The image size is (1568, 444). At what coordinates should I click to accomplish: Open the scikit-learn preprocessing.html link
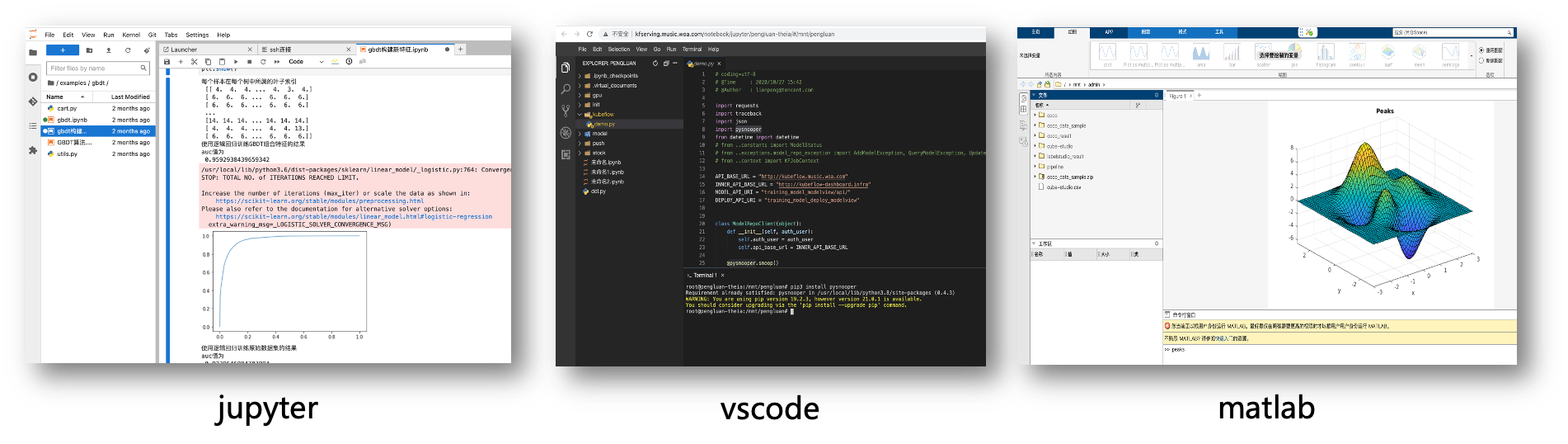319,201
